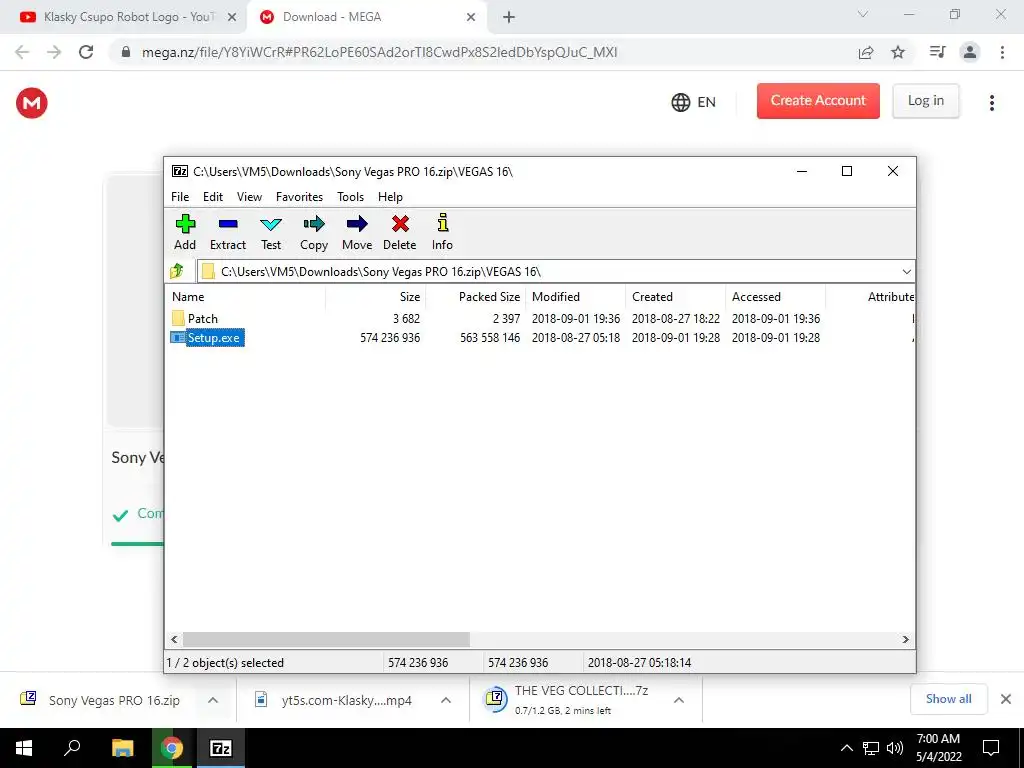The width and height of the screenshot is (1024, 768).
Task: Open the File menu in 7-Zip
Action: tap(180, 197)
